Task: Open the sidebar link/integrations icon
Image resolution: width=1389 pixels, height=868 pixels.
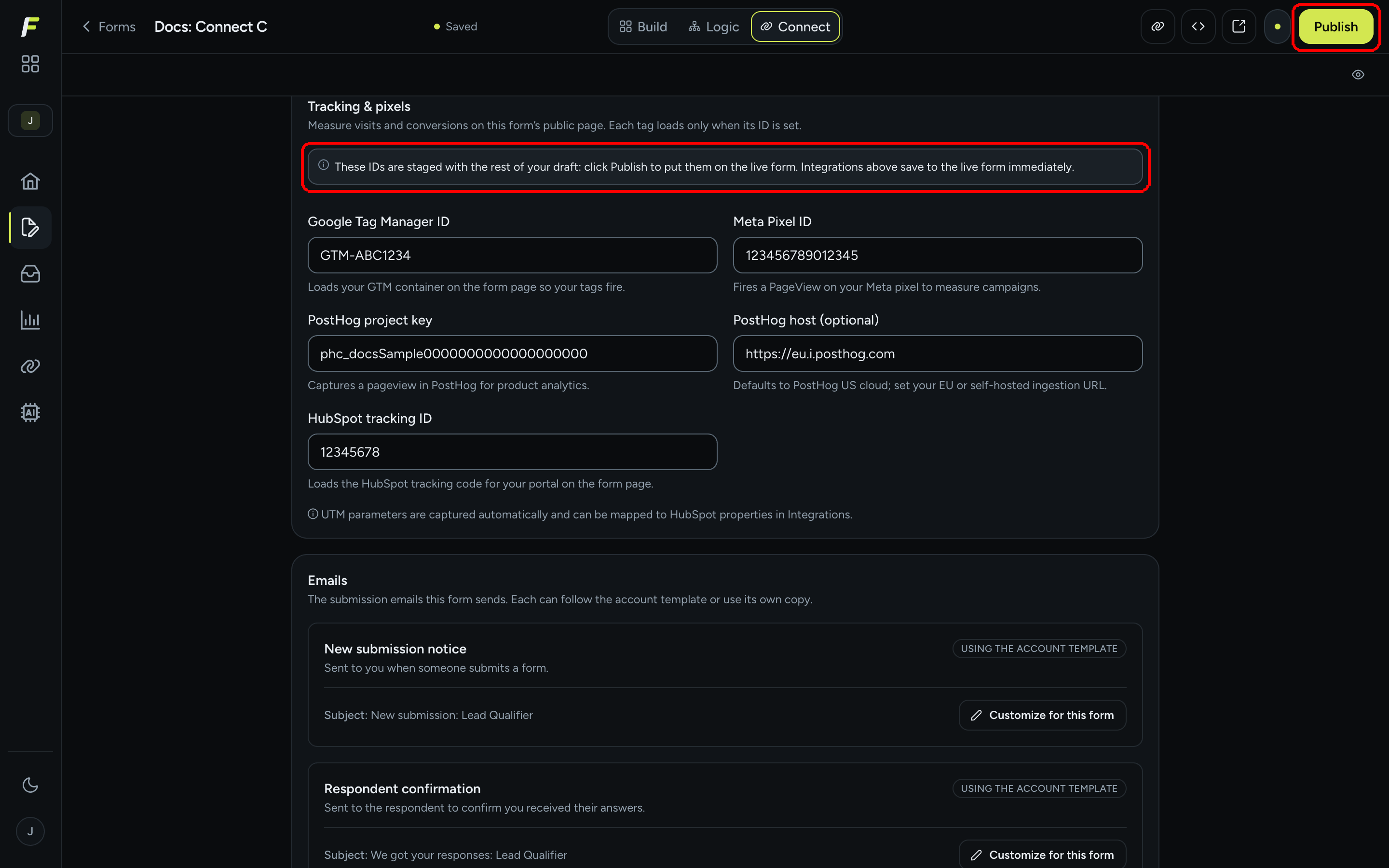Action: point(30,366)
